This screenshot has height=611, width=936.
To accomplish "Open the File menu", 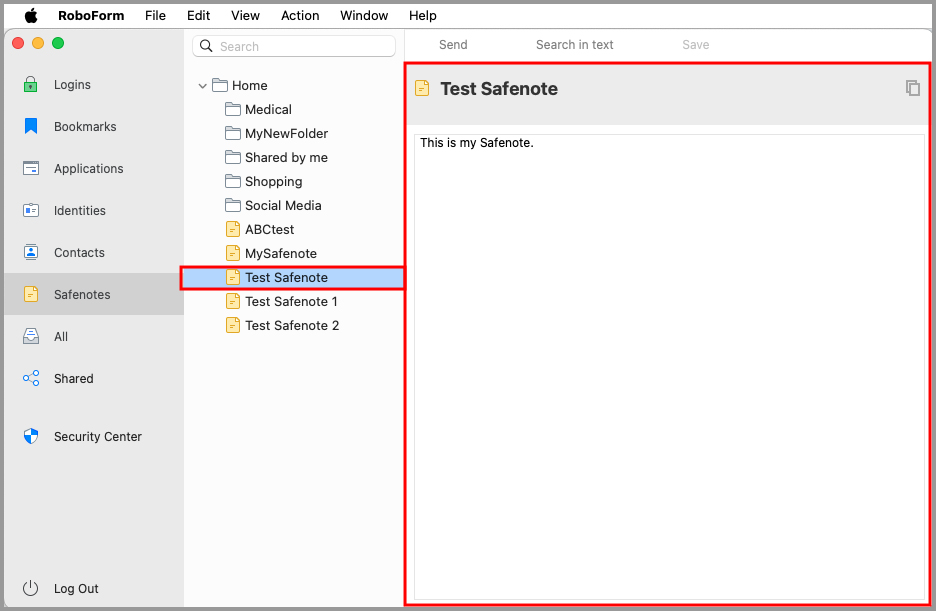I will (155, 16).
